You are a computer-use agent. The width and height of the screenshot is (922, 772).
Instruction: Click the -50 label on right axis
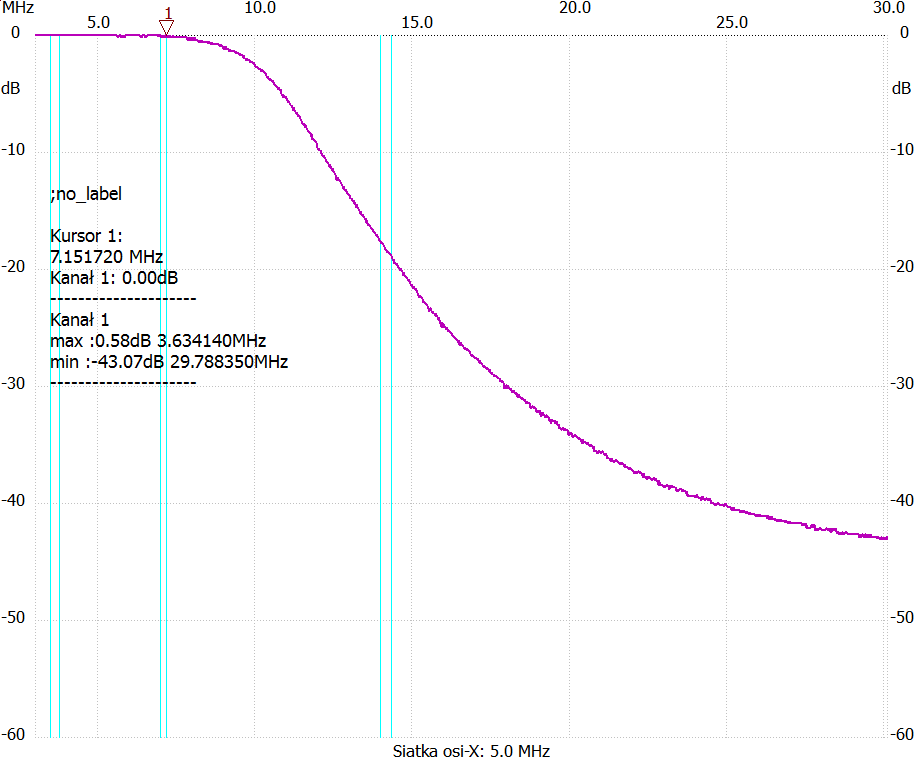900,618
